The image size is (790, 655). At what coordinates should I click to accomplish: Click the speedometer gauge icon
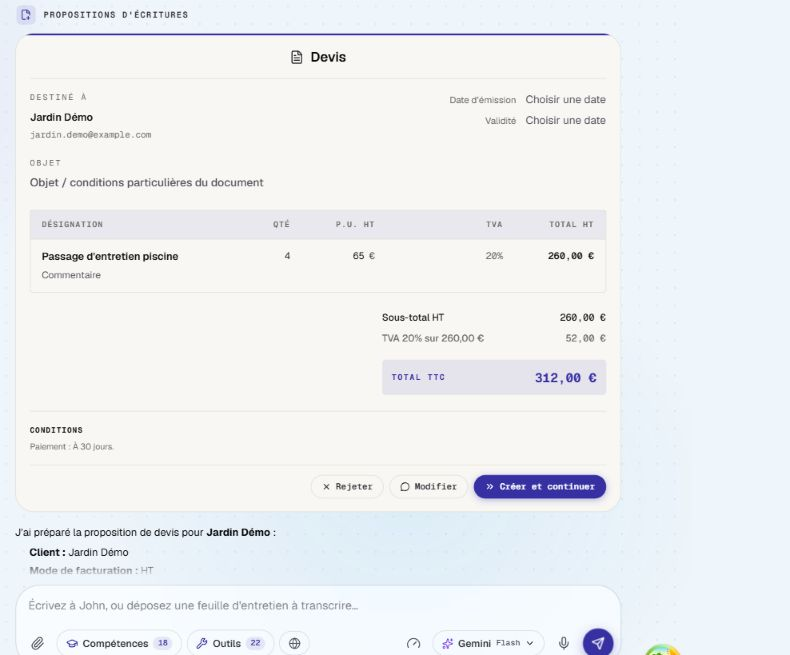(414, 643)
